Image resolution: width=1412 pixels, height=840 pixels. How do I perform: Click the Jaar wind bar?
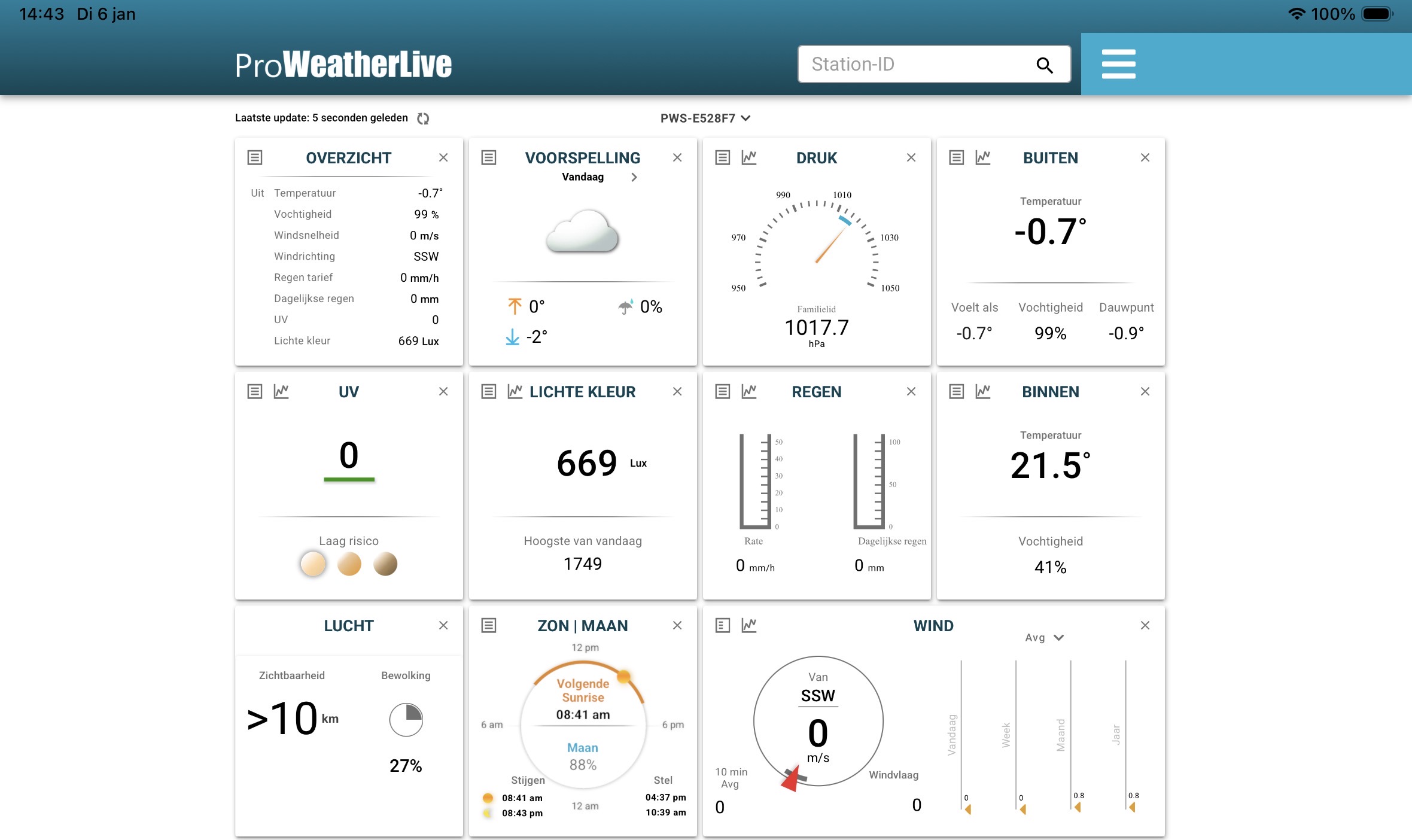[x=1125, y=736]
